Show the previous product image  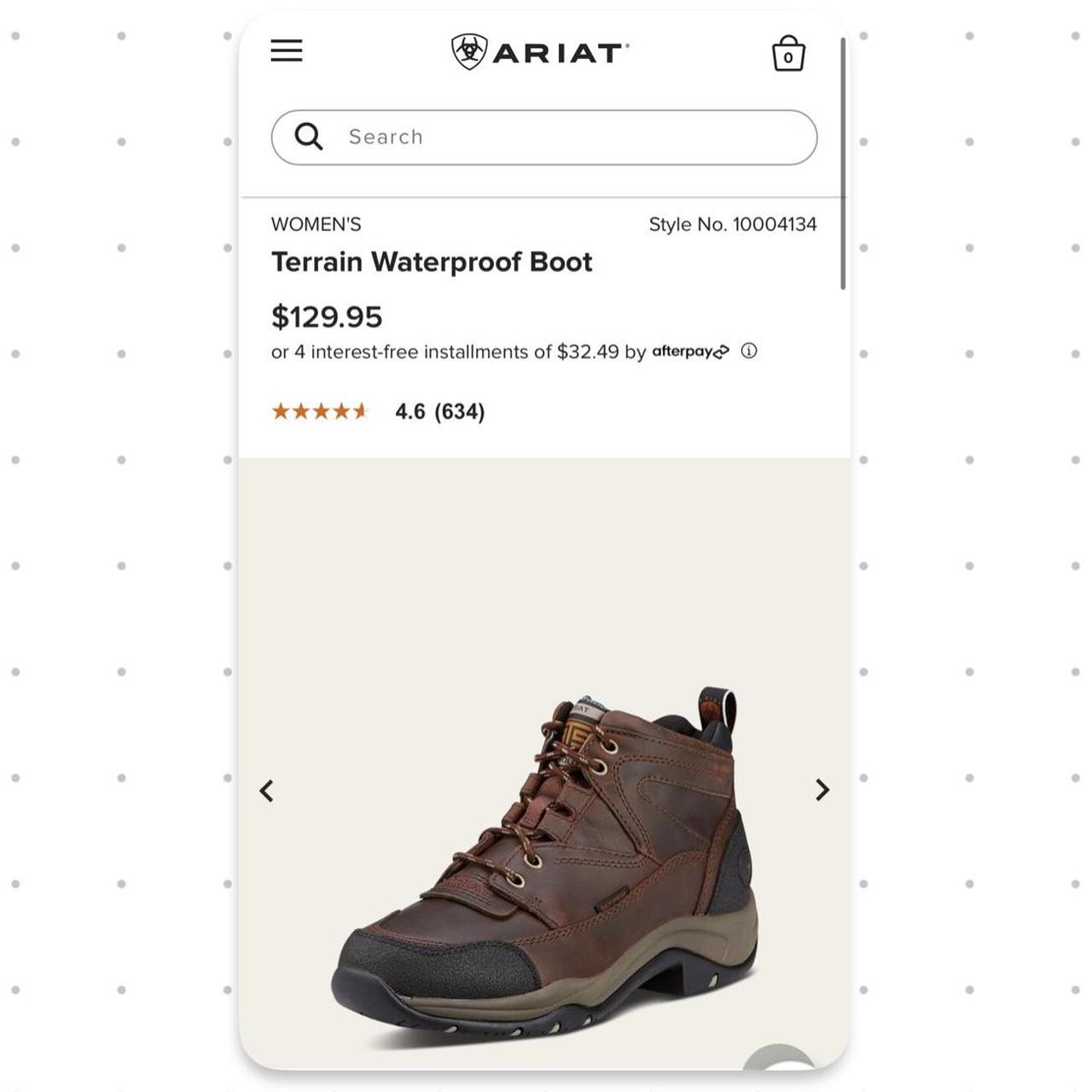(x=266, y=791)
